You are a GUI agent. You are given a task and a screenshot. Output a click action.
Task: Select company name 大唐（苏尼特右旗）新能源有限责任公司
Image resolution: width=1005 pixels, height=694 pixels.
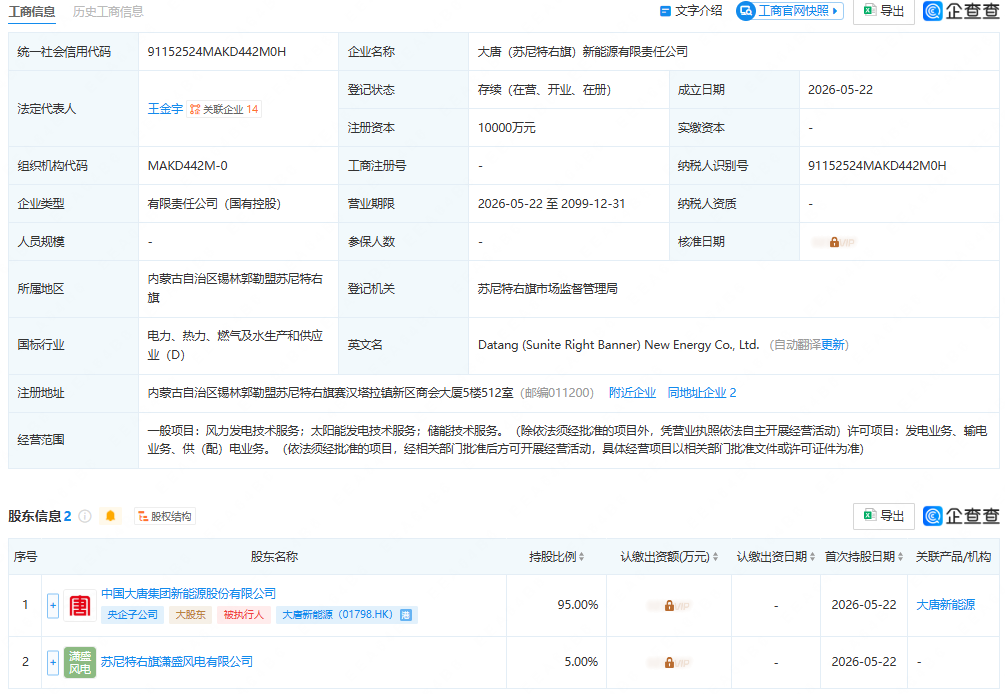583,52
